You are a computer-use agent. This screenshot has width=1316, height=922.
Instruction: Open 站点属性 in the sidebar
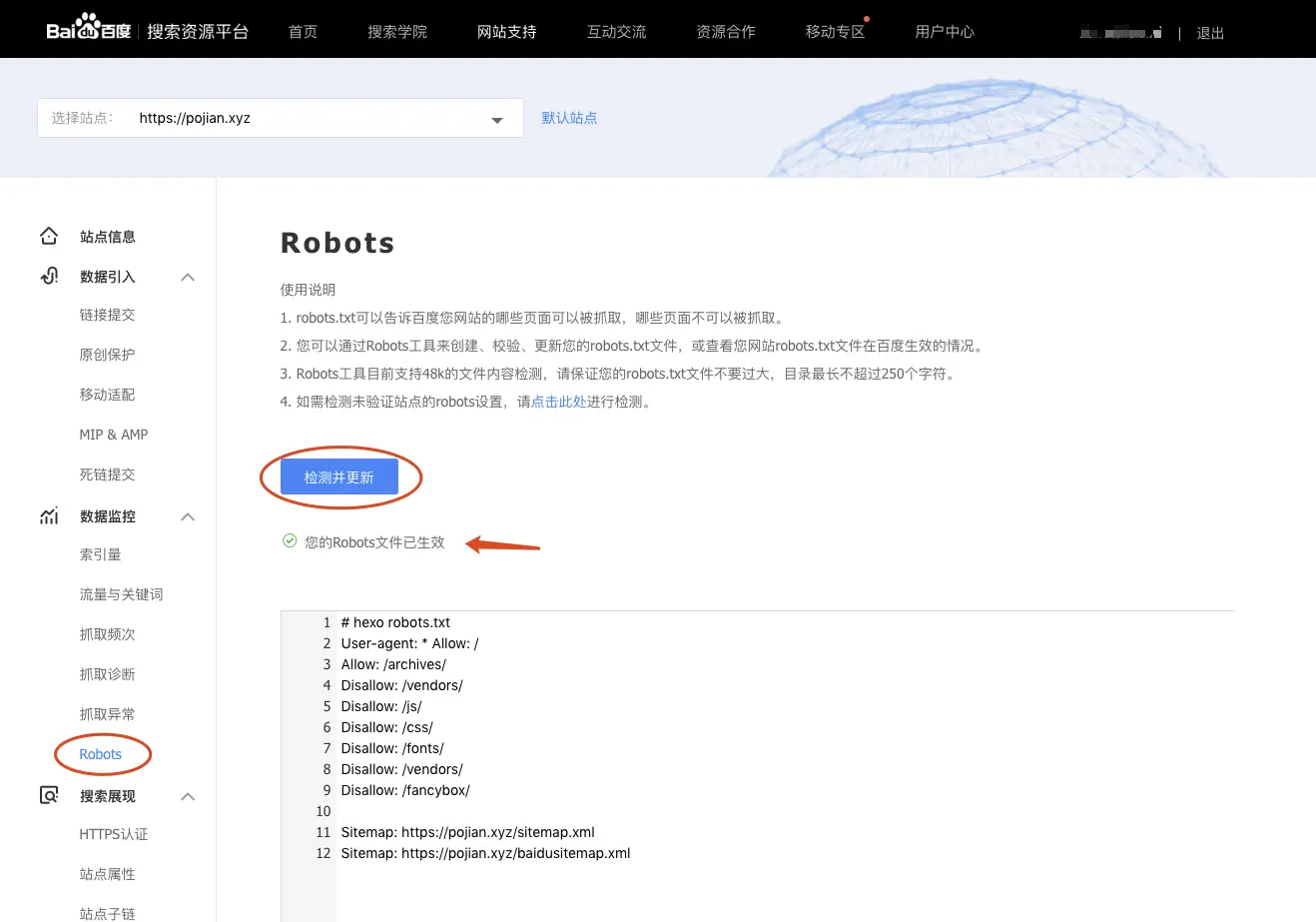108,874
